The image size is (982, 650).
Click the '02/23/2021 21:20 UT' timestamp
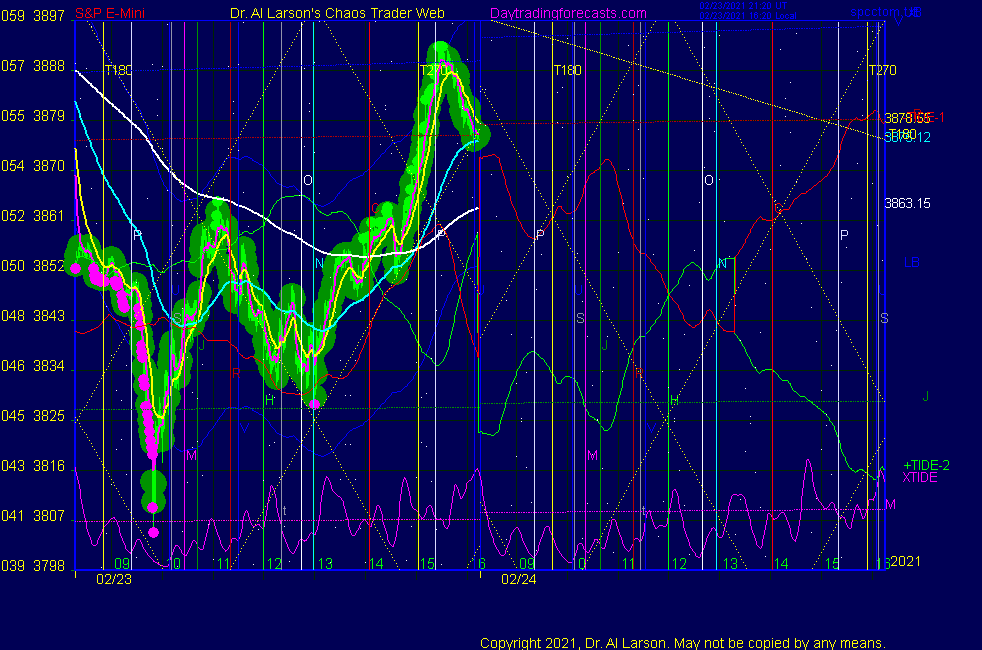[743, 6]
